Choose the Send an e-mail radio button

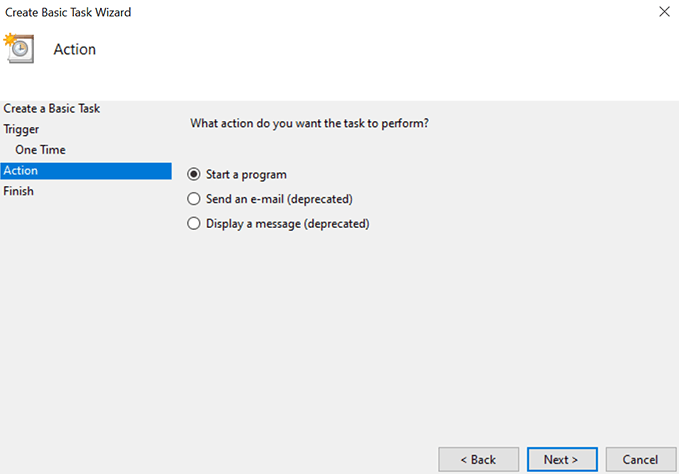pyautogui.click(x=194, y=199)
